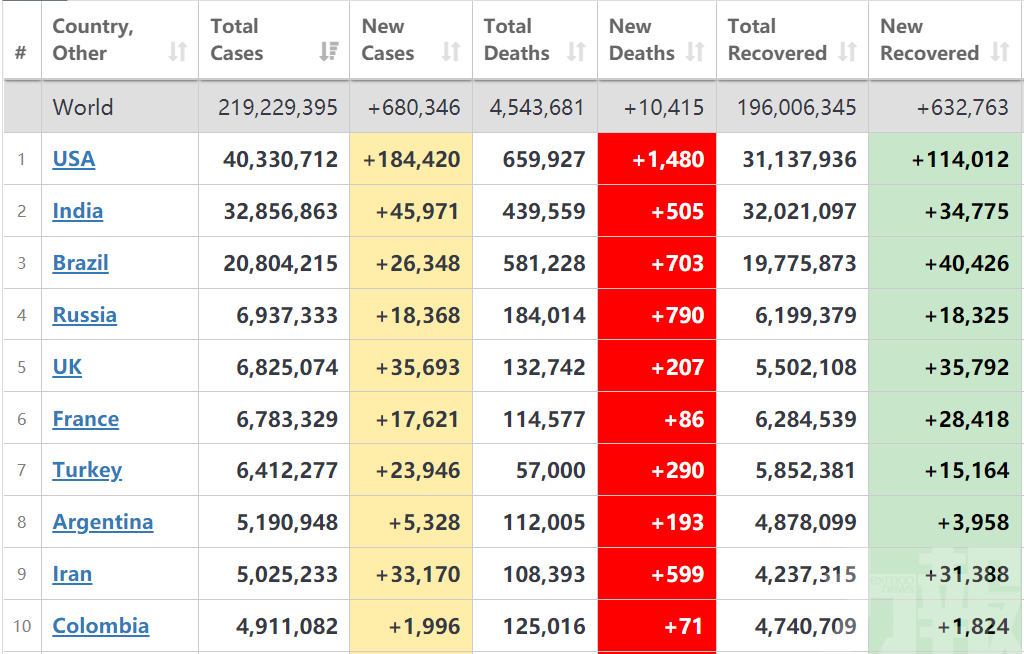Click Brazil total cases 20,804,215
This screenshot has height=654, width=1024.
(280, 263)
